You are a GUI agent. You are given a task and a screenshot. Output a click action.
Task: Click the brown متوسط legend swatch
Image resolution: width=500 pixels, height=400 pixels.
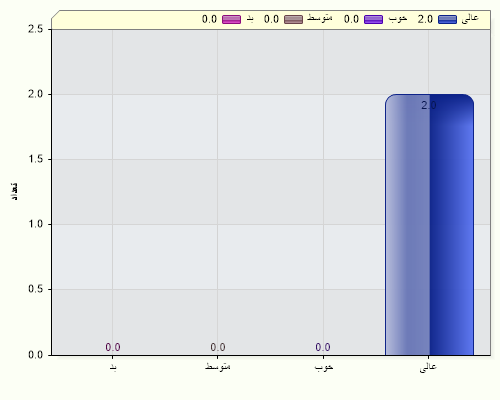tap(293, 19)
